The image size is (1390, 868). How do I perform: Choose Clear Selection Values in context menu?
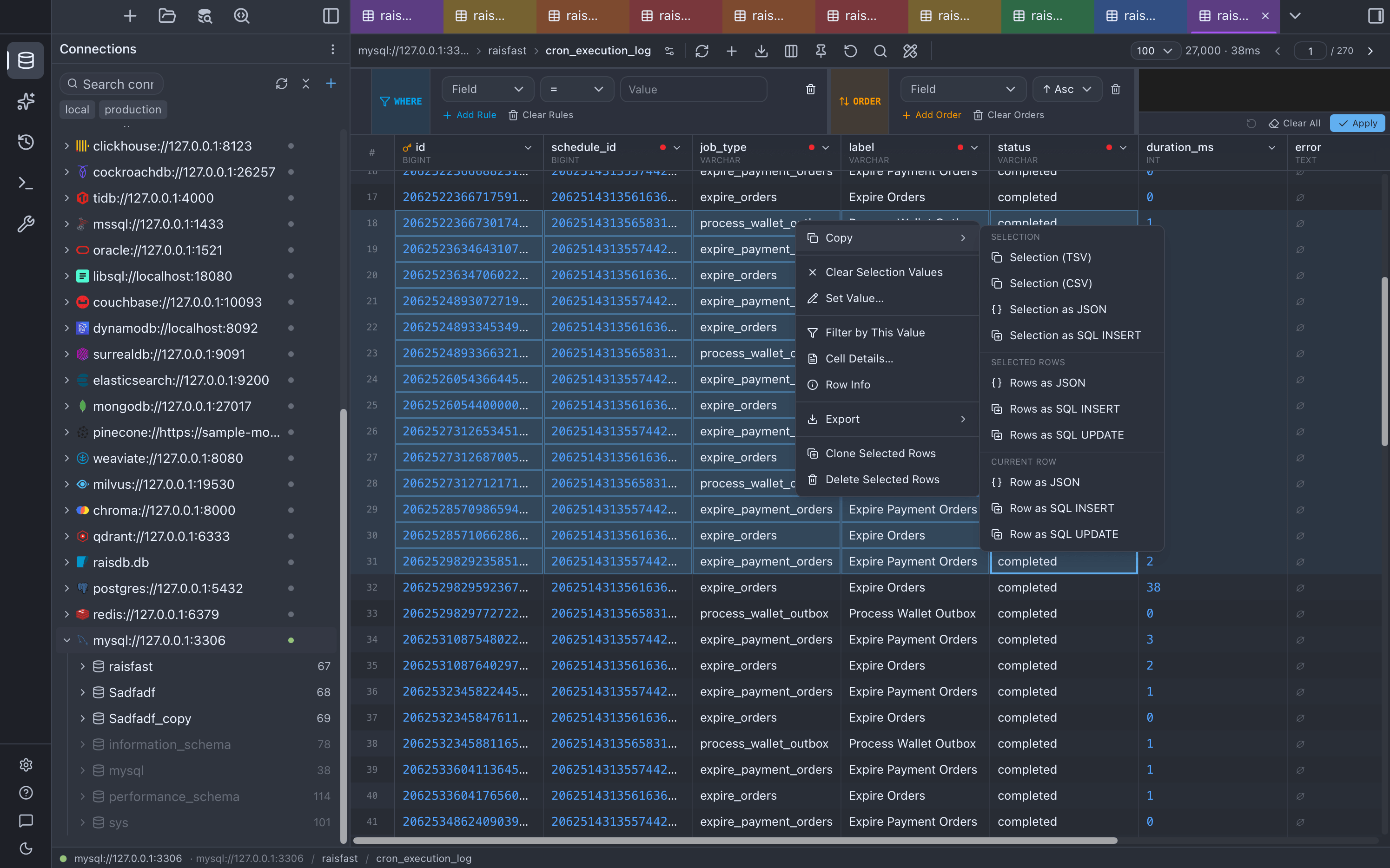887,272
